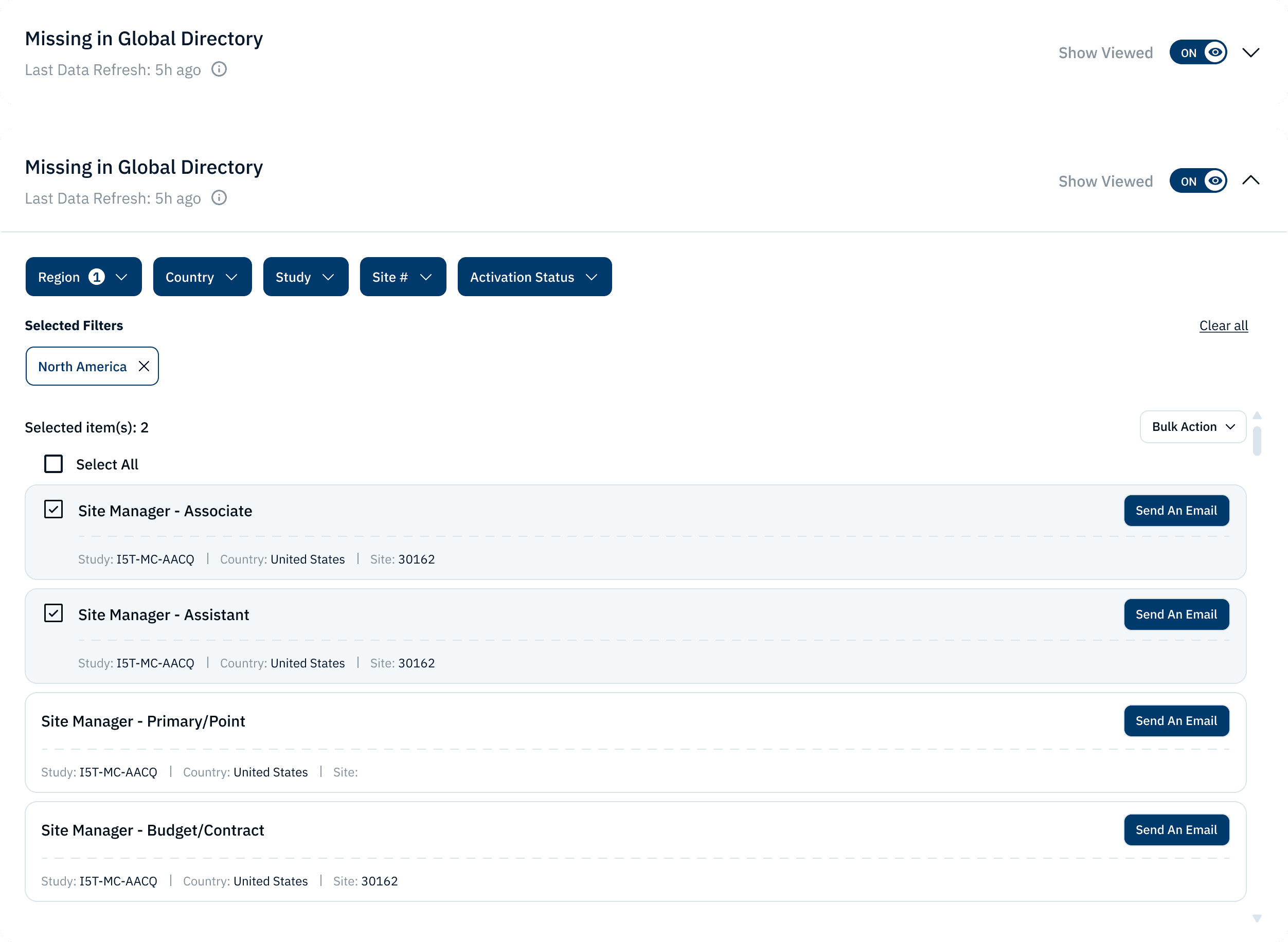
Task: Remove North America filter chip
Action: [144, 366]
